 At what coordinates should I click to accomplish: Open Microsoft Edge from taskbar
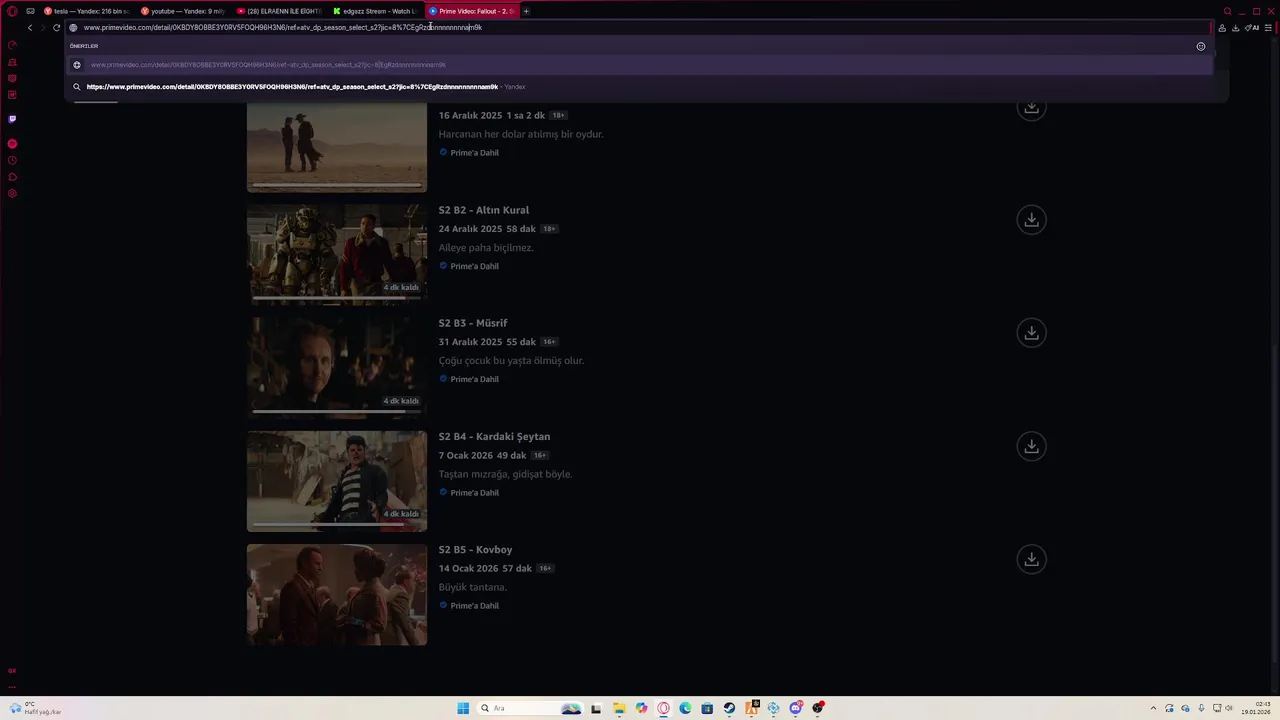point(685,708)
